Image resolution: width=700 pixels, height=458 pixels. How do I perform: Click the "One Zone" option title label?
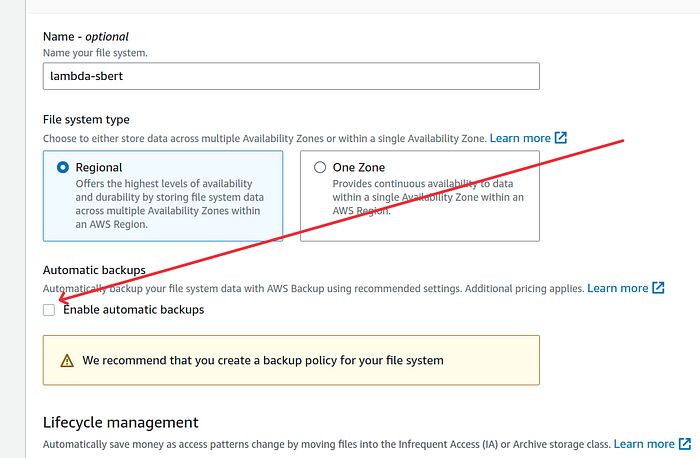coord(358,167)
